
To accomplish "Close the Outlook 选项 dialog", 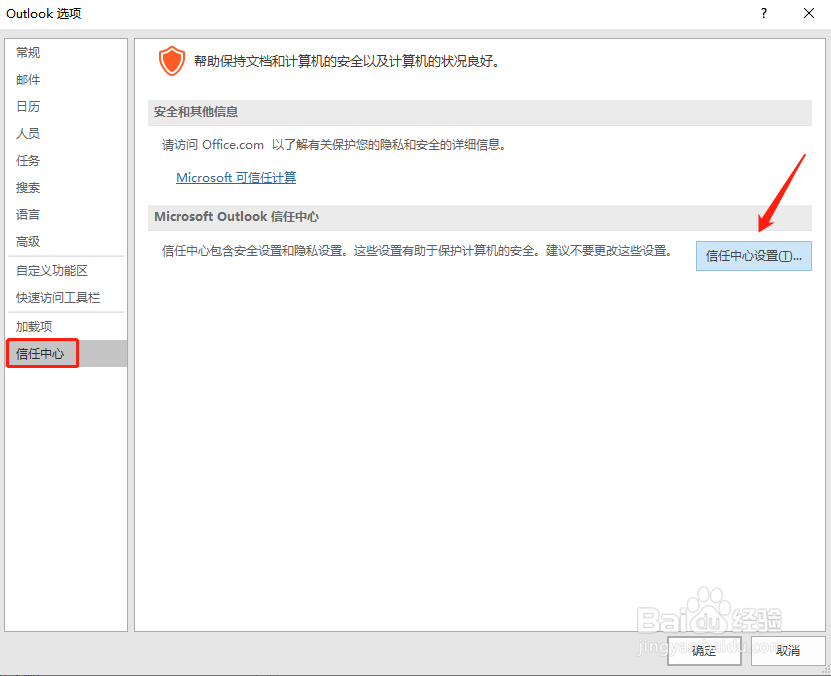I will point(809,13).
